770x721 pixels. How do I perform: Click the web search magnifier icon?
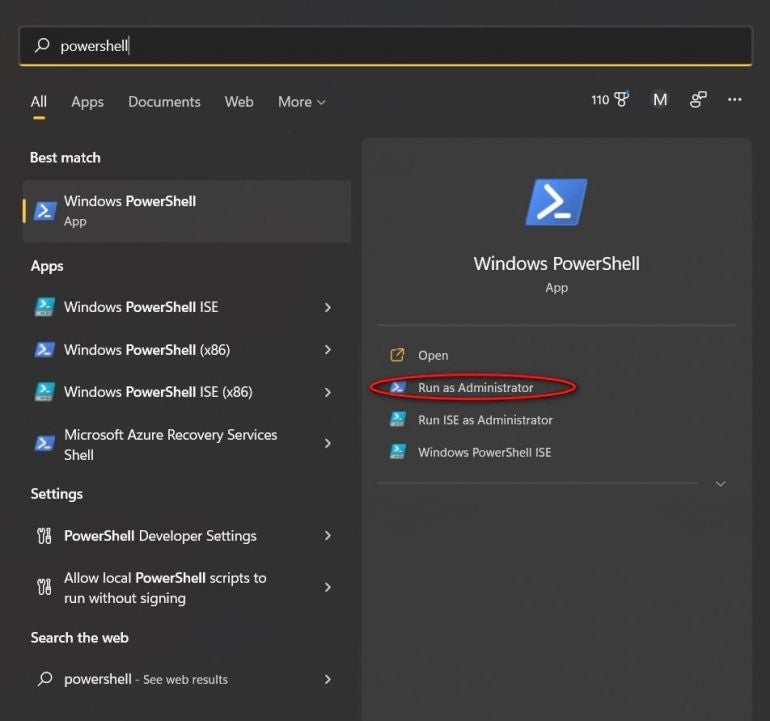[x=45, y=679]
